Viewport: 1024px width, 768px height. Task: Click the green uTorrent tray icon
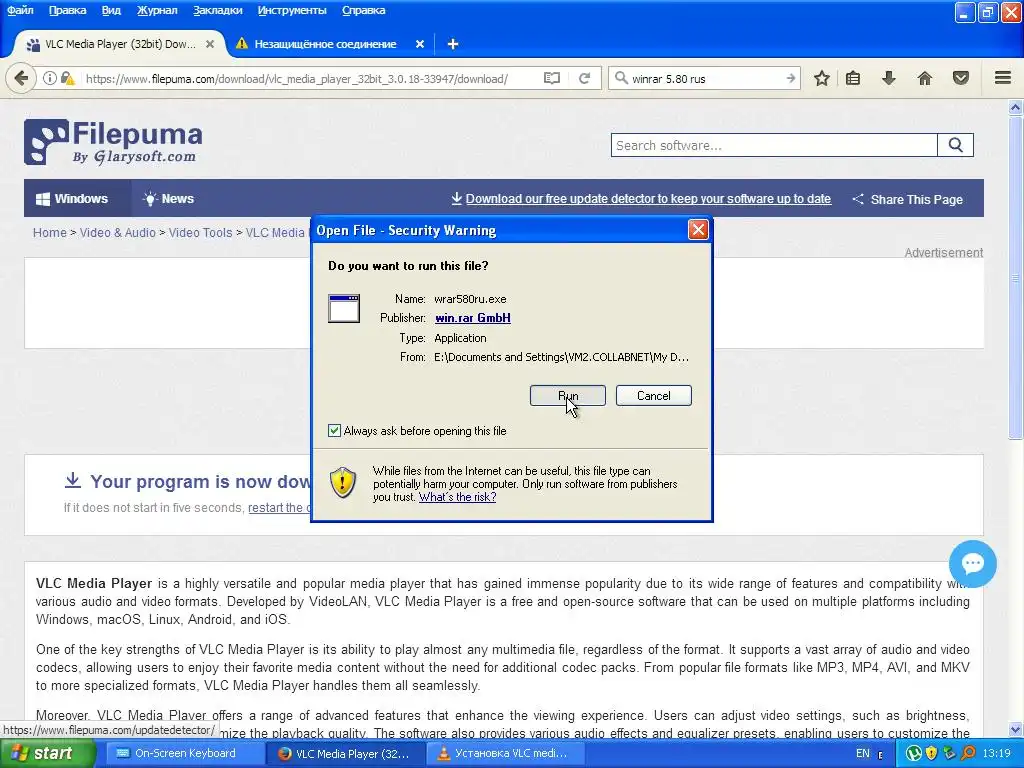click(x=914, y=754)
